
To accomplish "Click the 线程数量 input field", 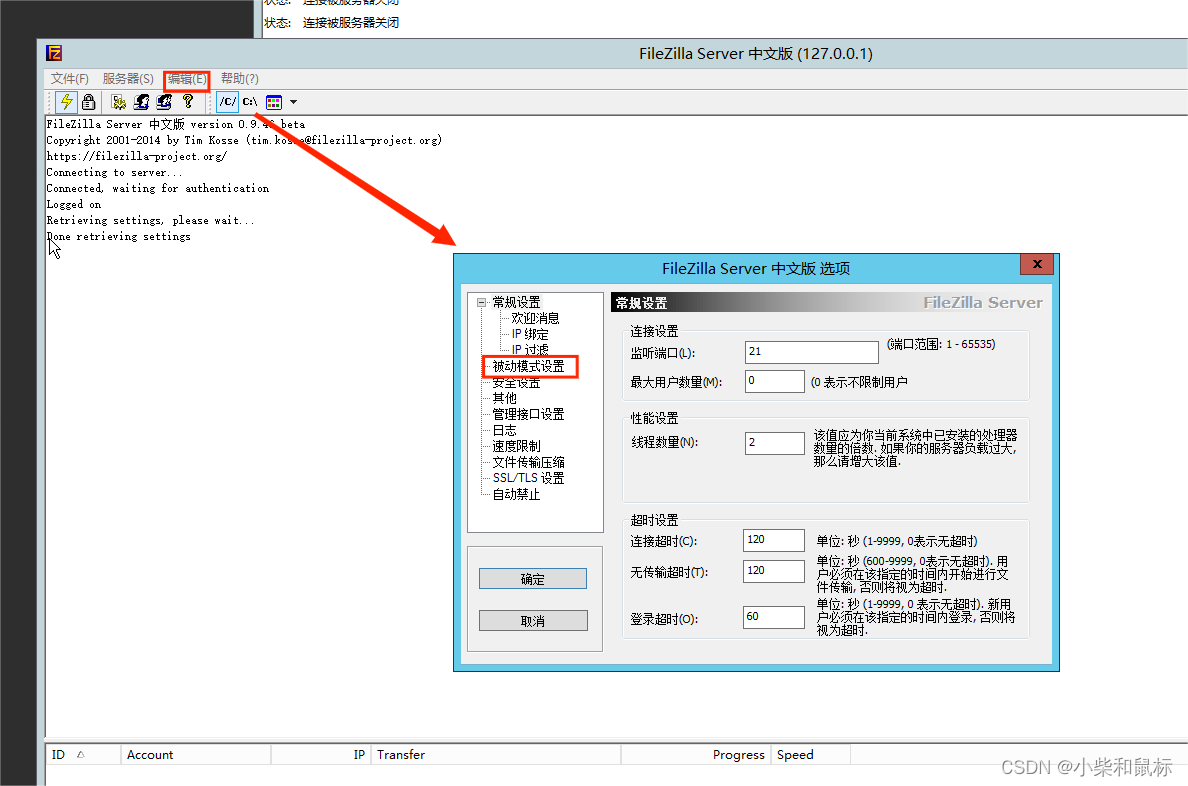I will 774,443.
